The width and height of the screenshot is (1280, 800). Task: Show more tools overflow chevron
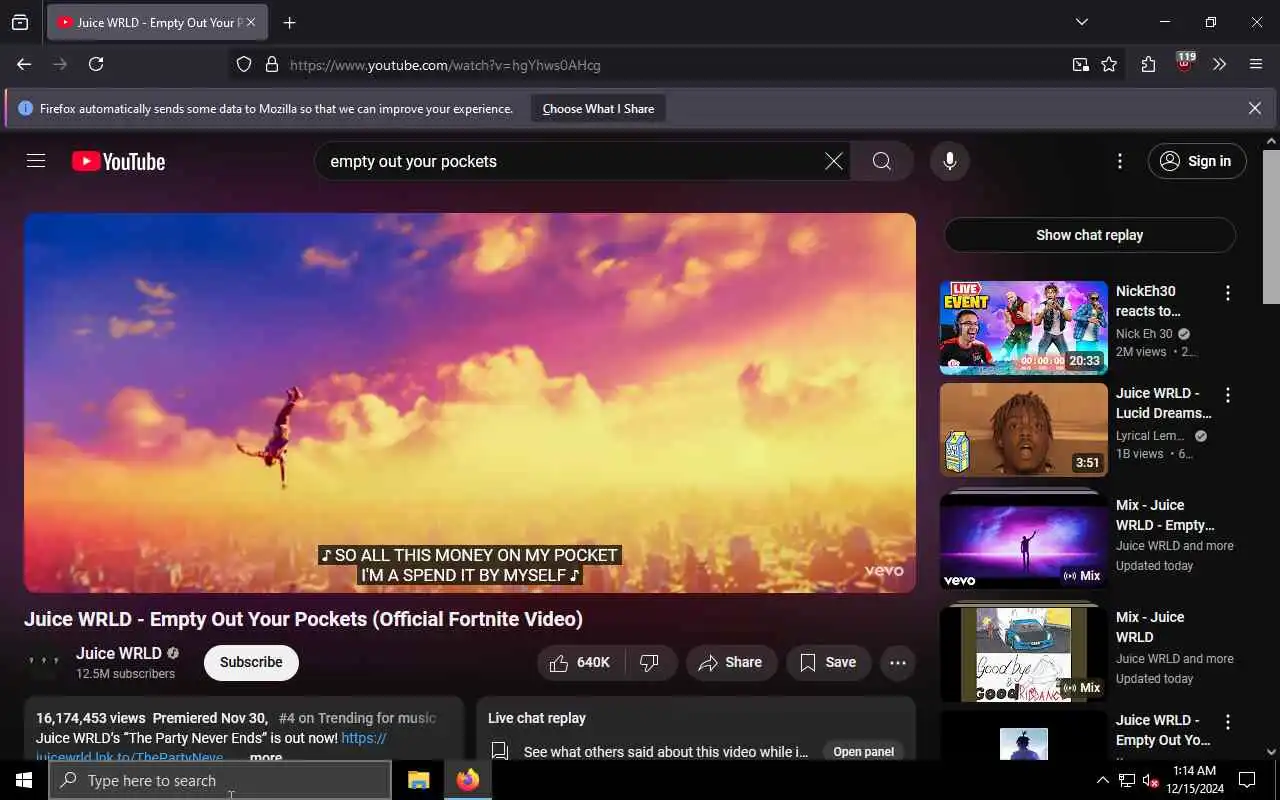pyautogui.click(x=1220, y=64)
